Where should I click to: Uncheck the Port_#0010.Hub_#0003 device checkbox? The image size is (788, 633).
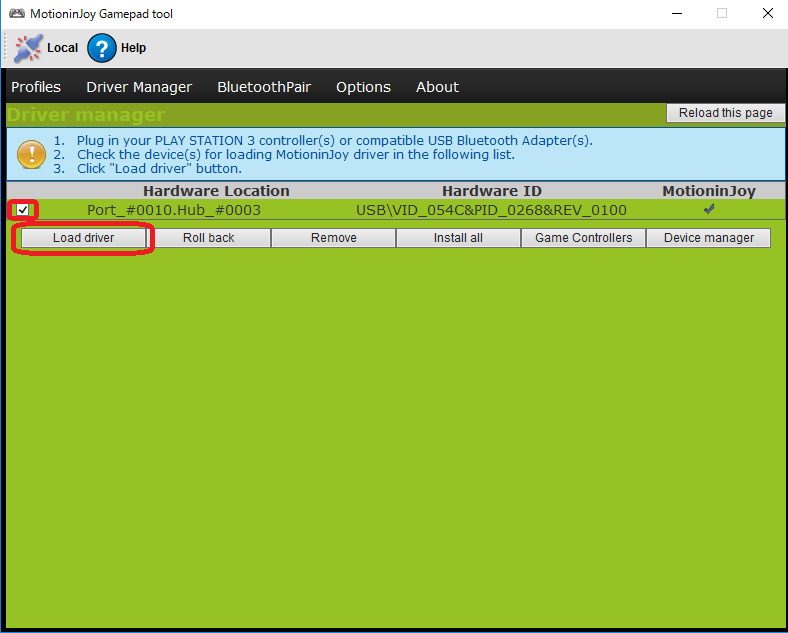point(22,209)
